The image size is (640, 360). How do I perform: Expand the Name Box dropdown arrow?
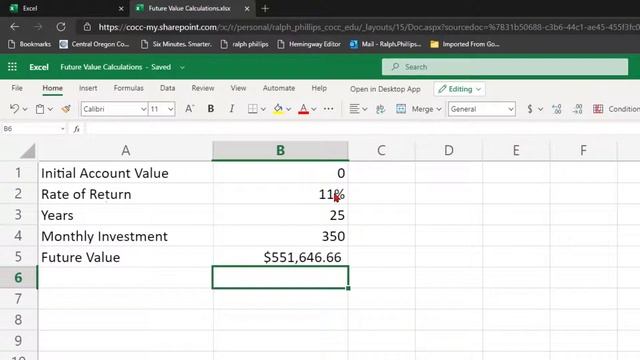62,129
